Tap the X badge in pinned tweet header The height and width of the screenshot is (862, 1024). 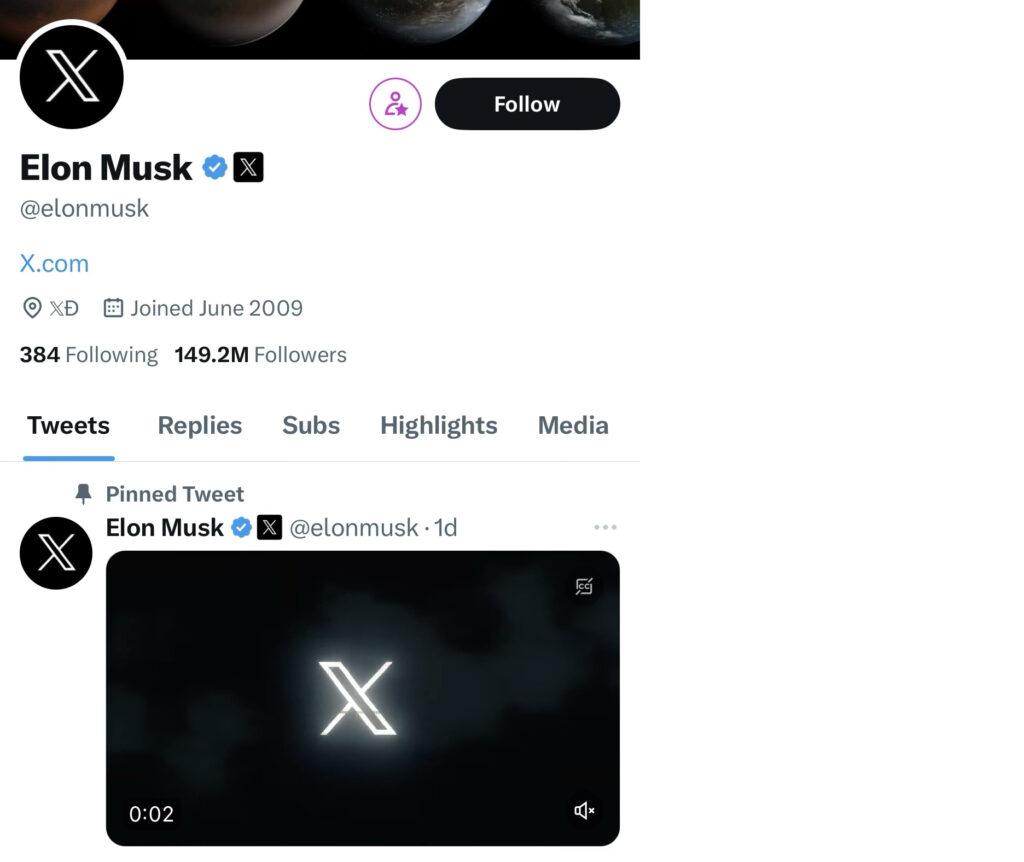click(x=269, y=527)
